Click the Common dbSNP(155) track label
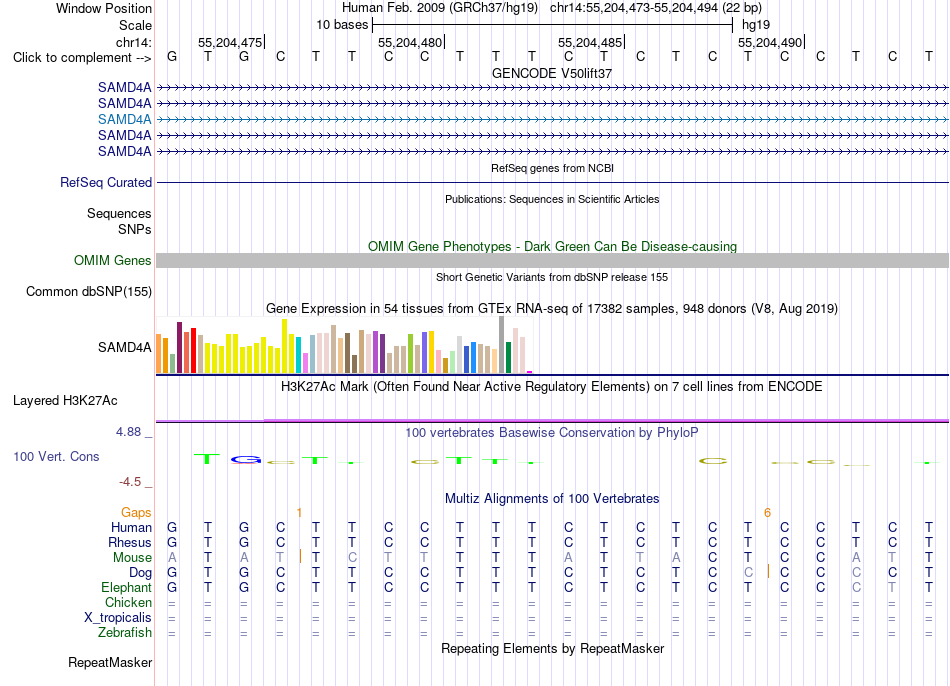 (88, 291)
